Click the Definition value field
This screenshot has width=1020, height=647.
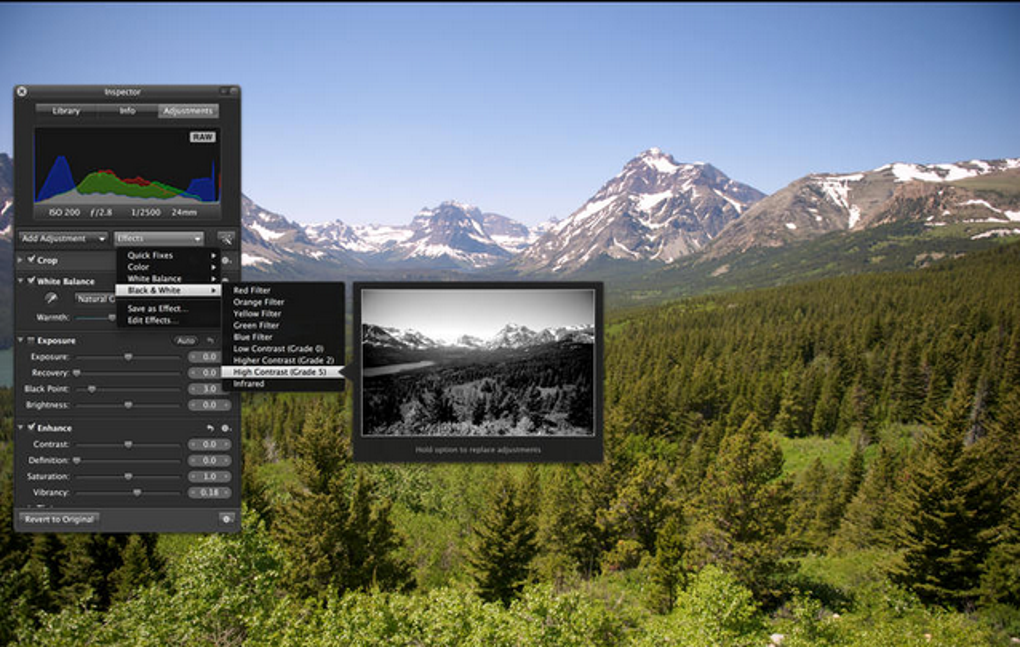coord(209,460)
